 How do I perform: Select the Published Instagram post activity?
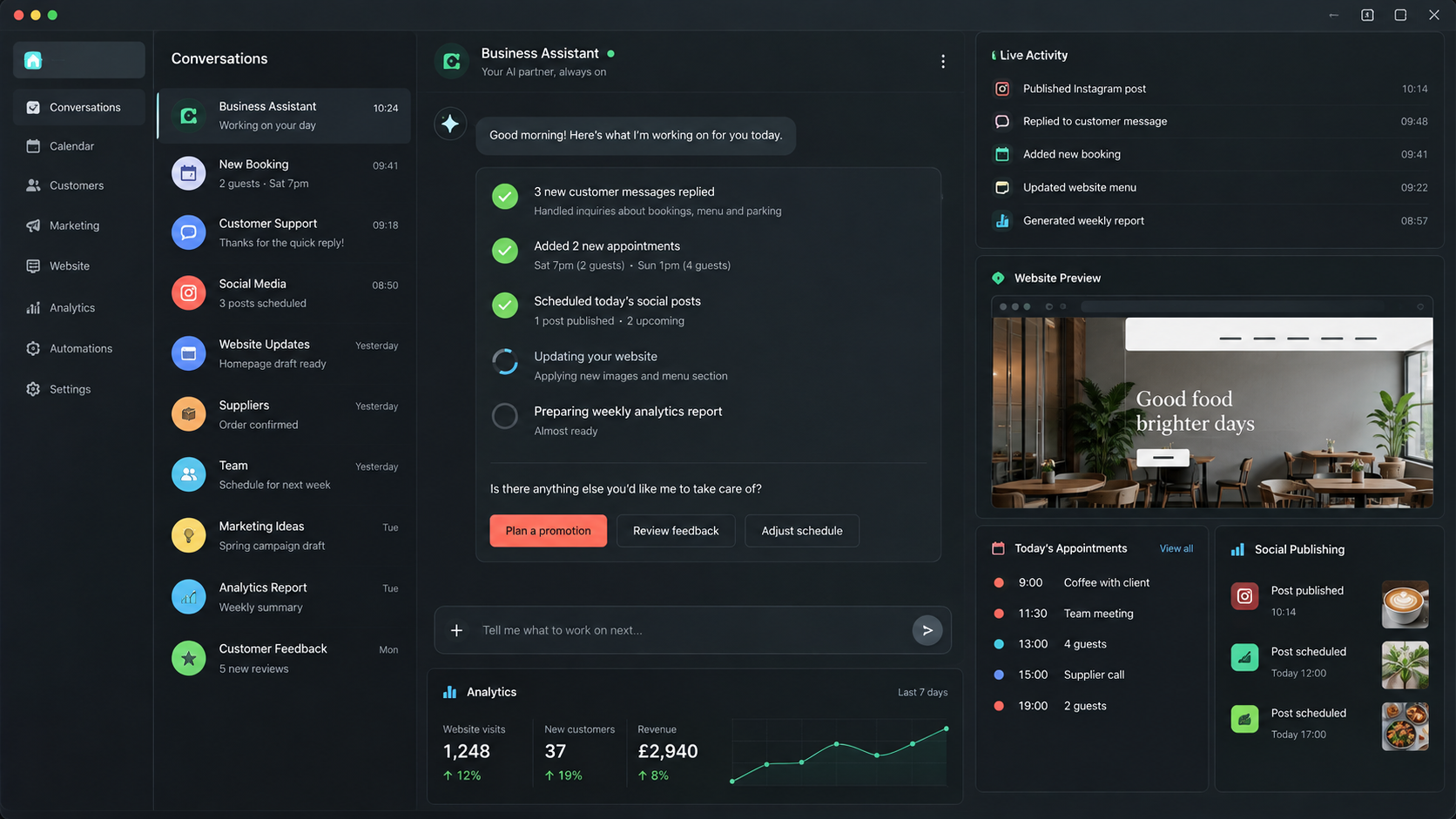click(x=1210, y=89)
